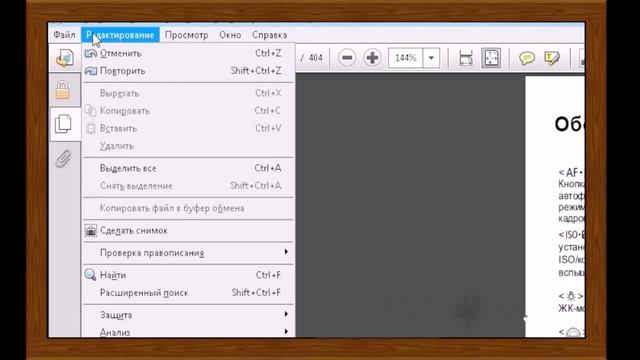Click the sticky note comment icon
The height and width of the screenshot is (360, 640).
coord(527,58)
